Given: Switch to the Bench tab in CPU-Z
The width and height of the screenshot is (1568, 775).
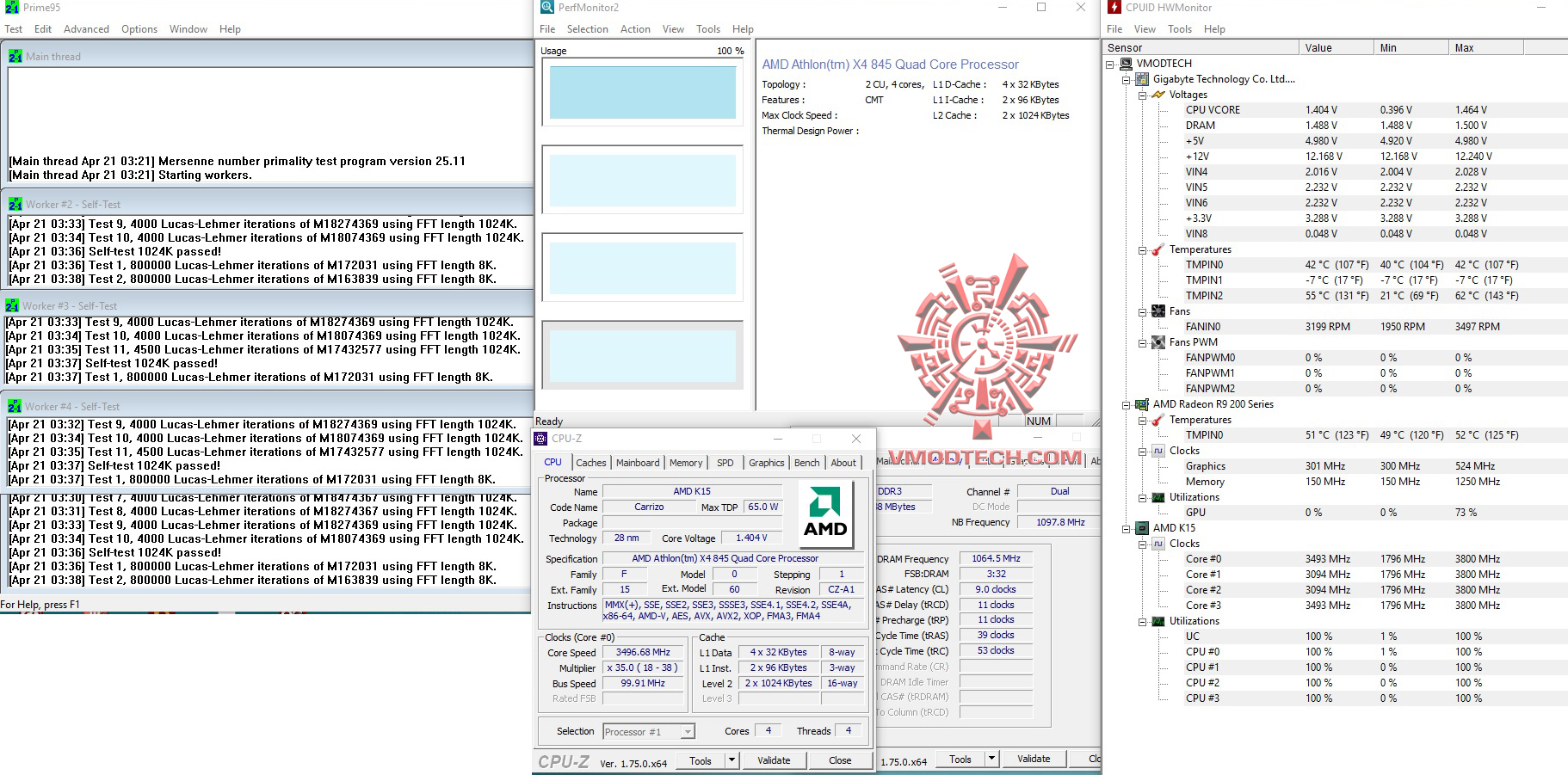Looking at the screenshot, I should [807, 463].
